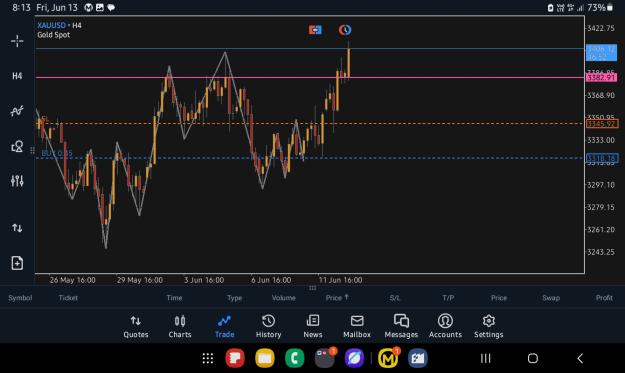Open the indicators list icon
The height and width of the screenshot is (373, 625).
click(17, 111)
